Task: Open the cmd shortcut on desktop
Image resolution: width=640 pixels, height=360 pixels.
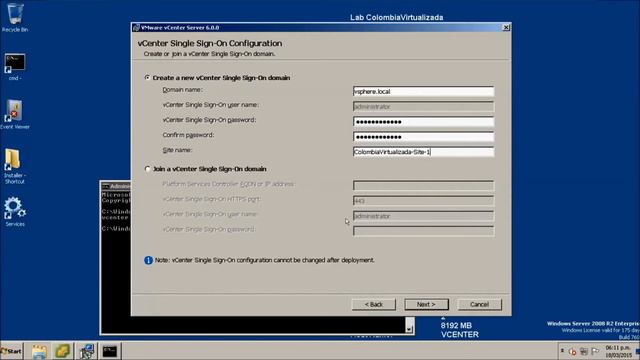Action: pos(15,67)
